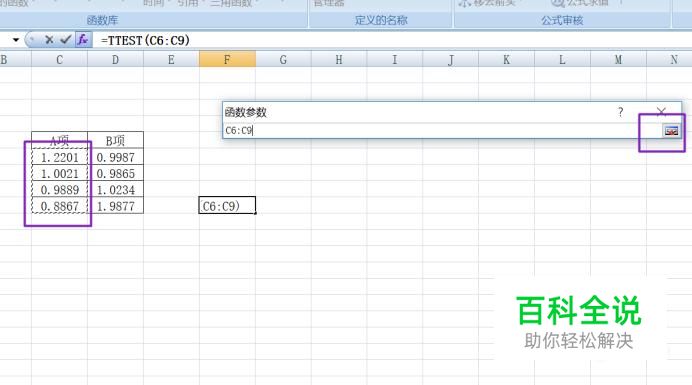The height and width of the screenshot is (385, 692).
Task: Click the C6:C9 range input field
Action: 441,131
